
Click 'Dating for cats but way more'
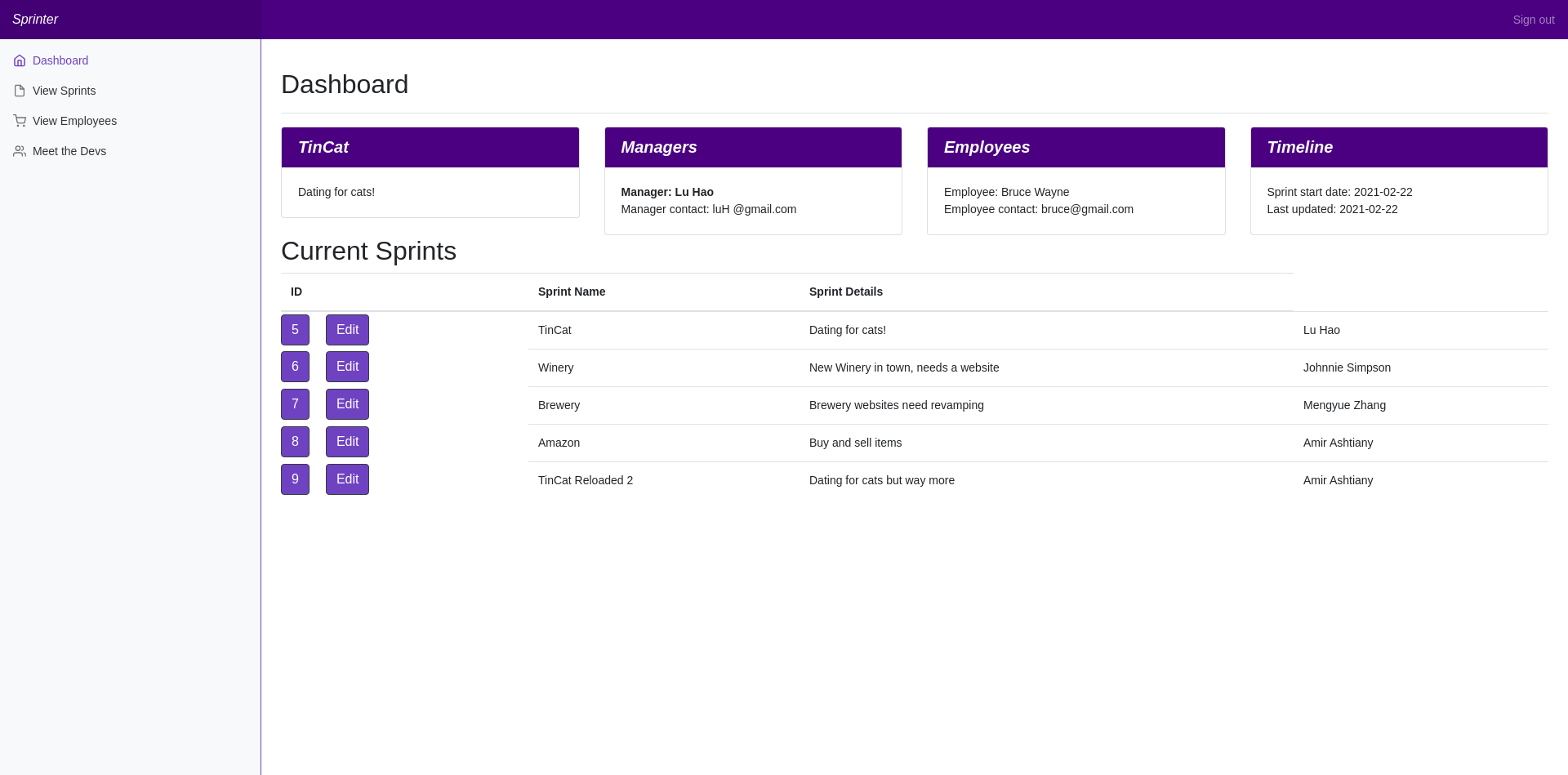tap(882, 480)
